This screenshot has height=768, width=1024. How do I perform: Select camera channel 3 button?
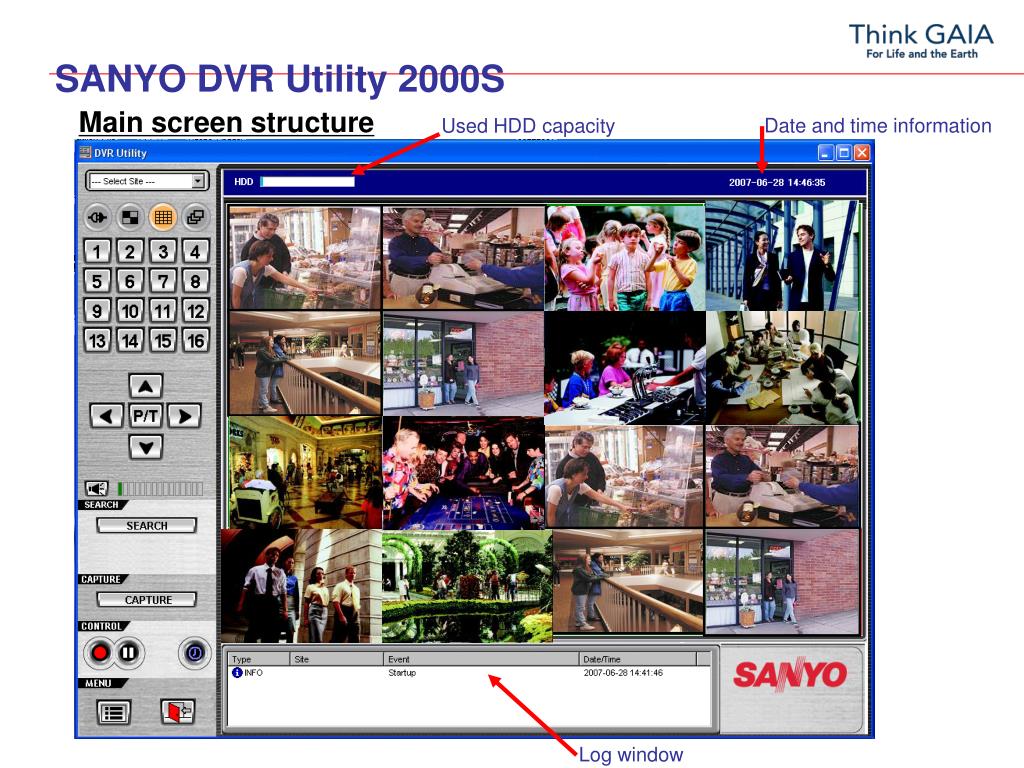pos(163,251)
